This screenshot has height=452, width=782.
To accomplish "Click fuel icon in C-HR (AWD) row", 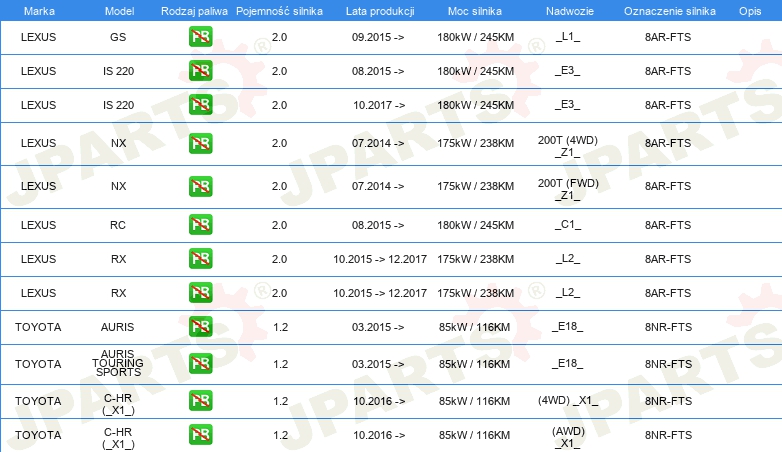I will click(x=200, y=435).
